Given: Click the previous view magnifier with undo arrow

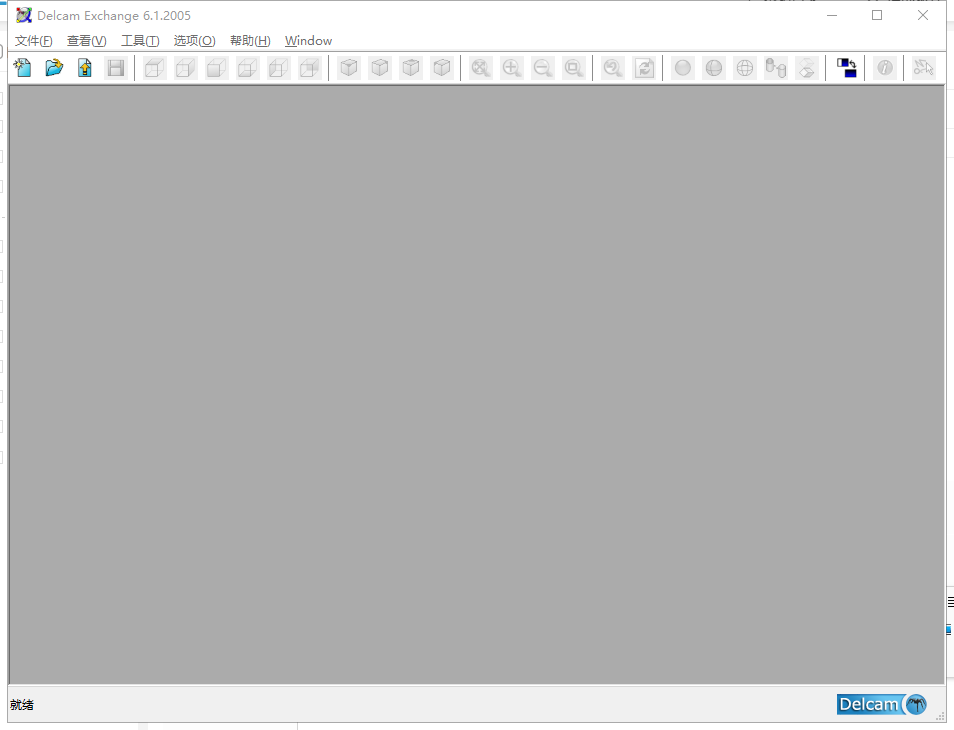Looking at the screenshot, I should 613,68.
